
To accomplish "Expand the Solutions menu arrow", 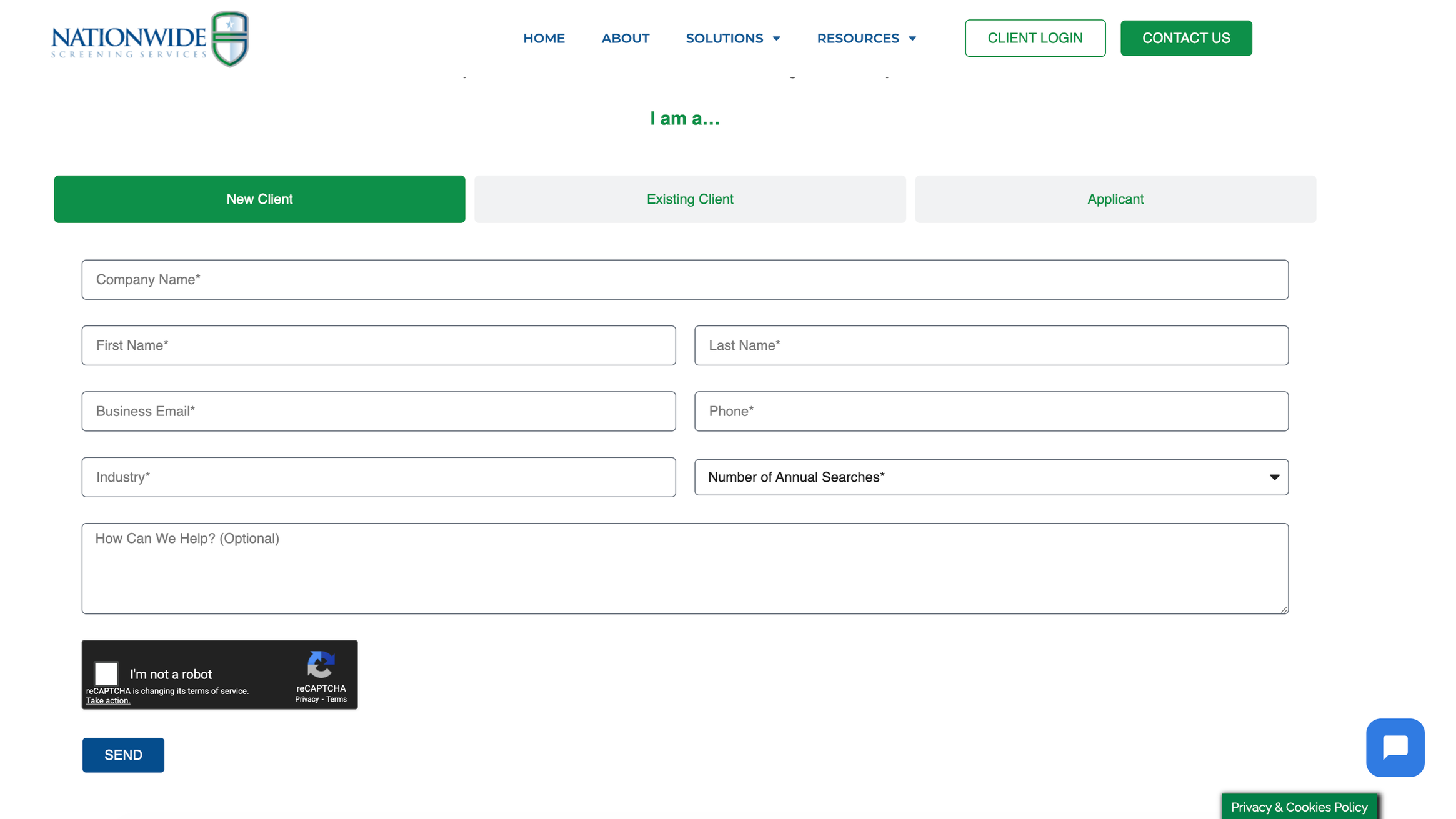I will tap(776, 39).
